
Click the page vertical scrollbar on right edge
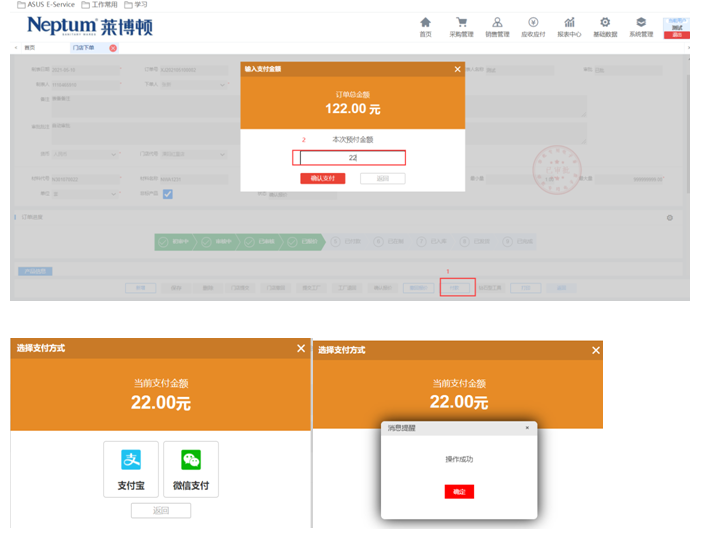click(688, 134)
